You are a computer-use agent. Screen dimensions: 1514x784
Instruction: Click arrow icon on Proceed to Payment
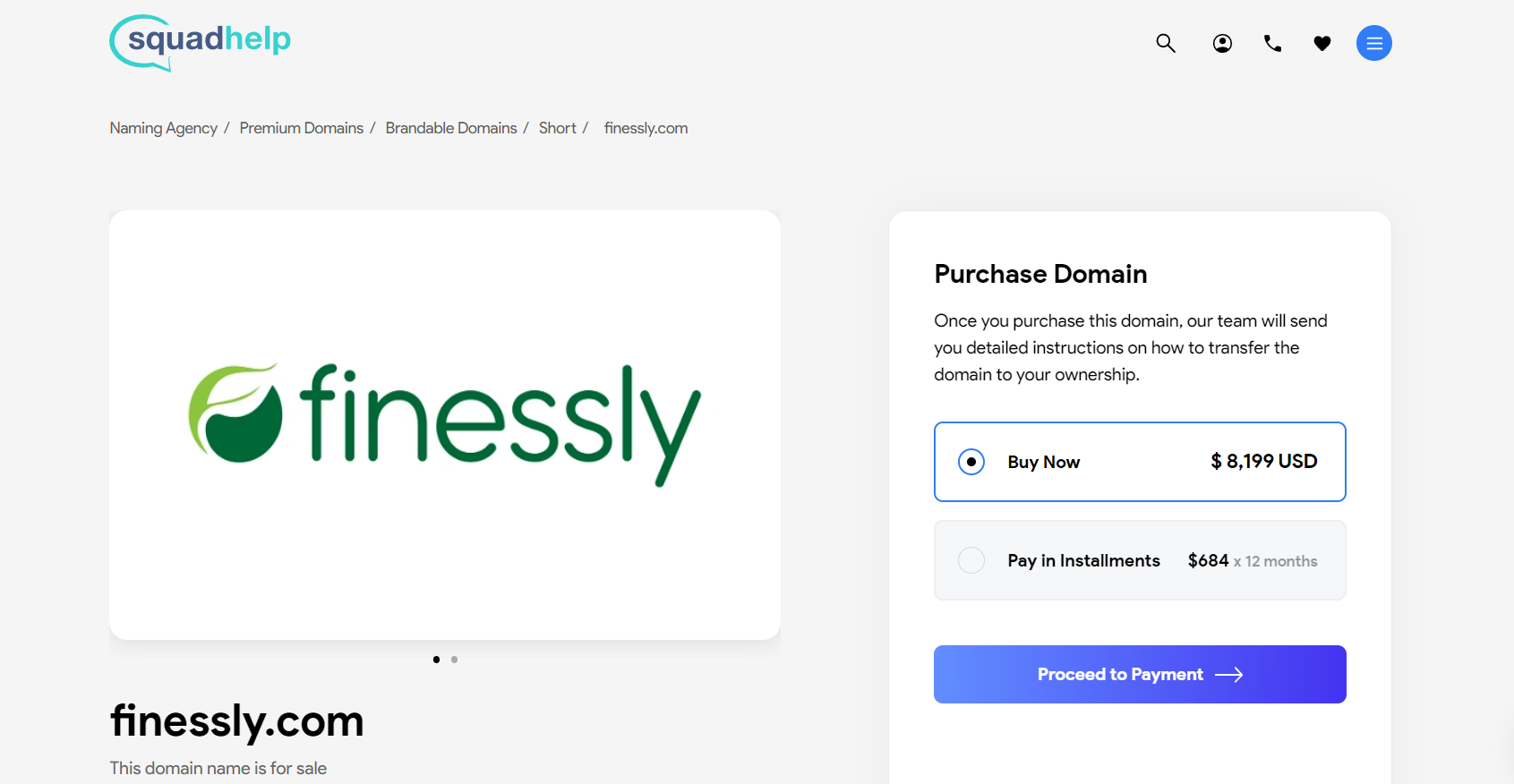(x=1229, y=675)
